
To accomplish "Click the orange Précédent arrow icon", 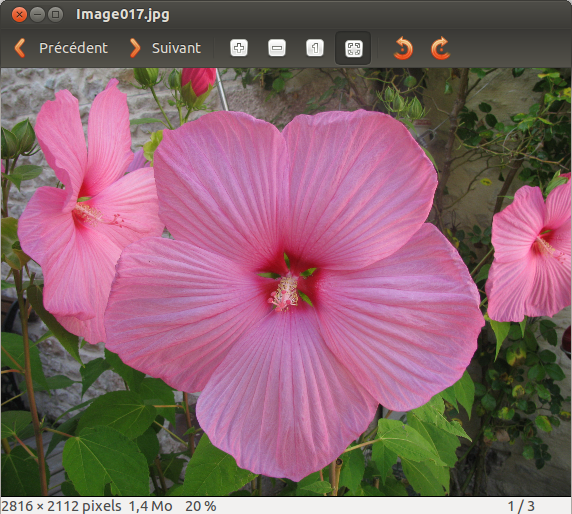I will click(x=20, y=48).
